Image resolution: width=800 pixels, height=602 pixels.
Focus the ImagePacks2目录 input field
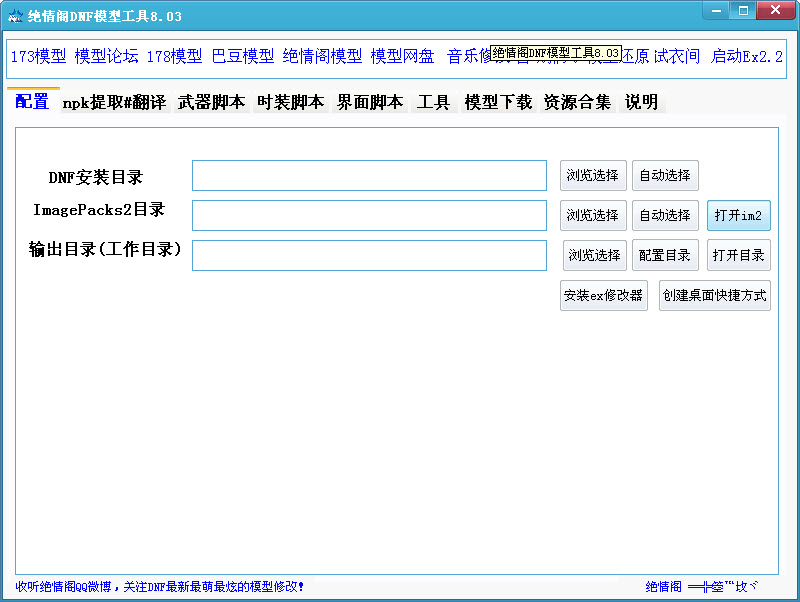tap(369, 215)
